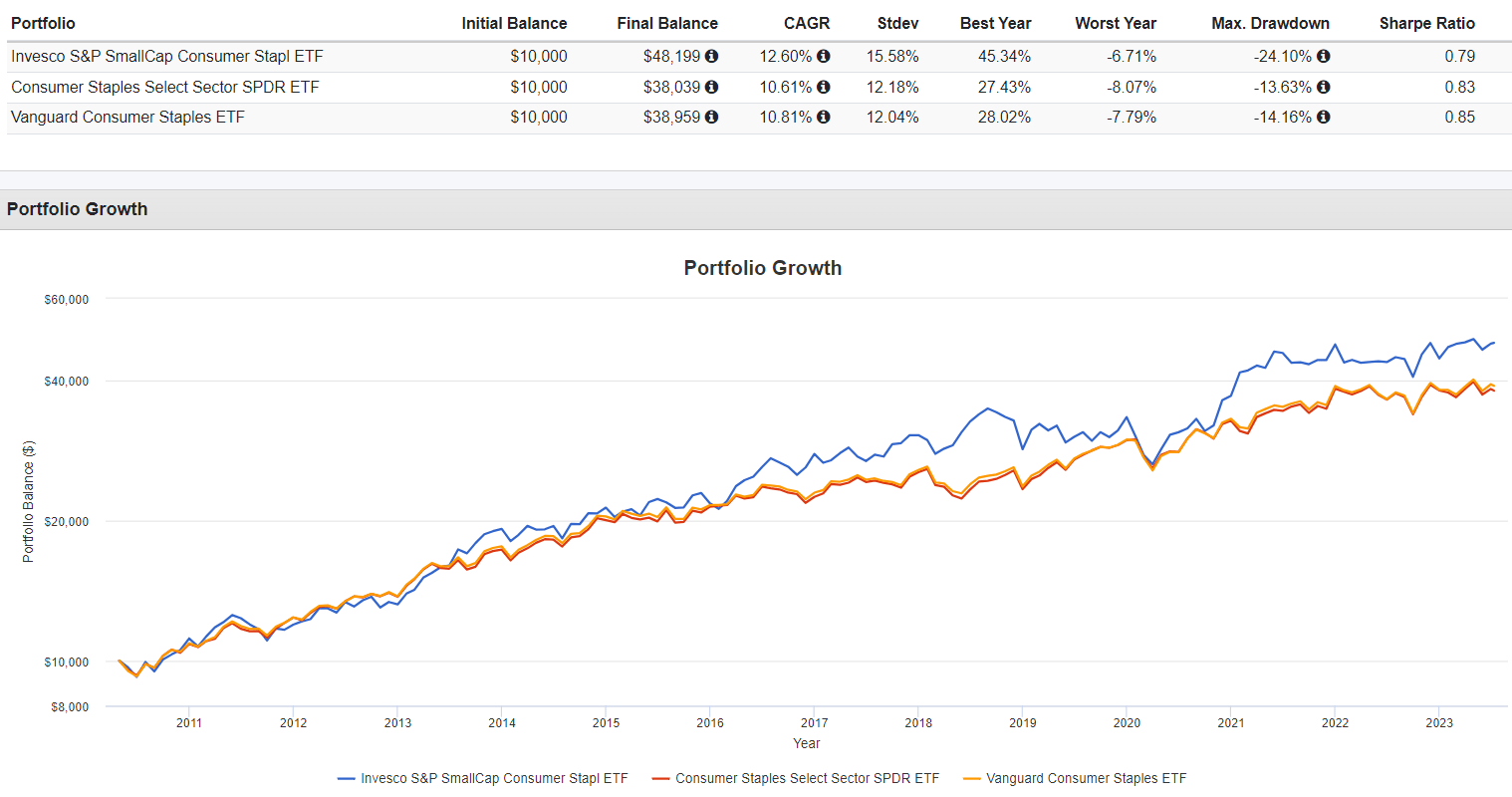Click the Best Year column header

click(996, 23)
